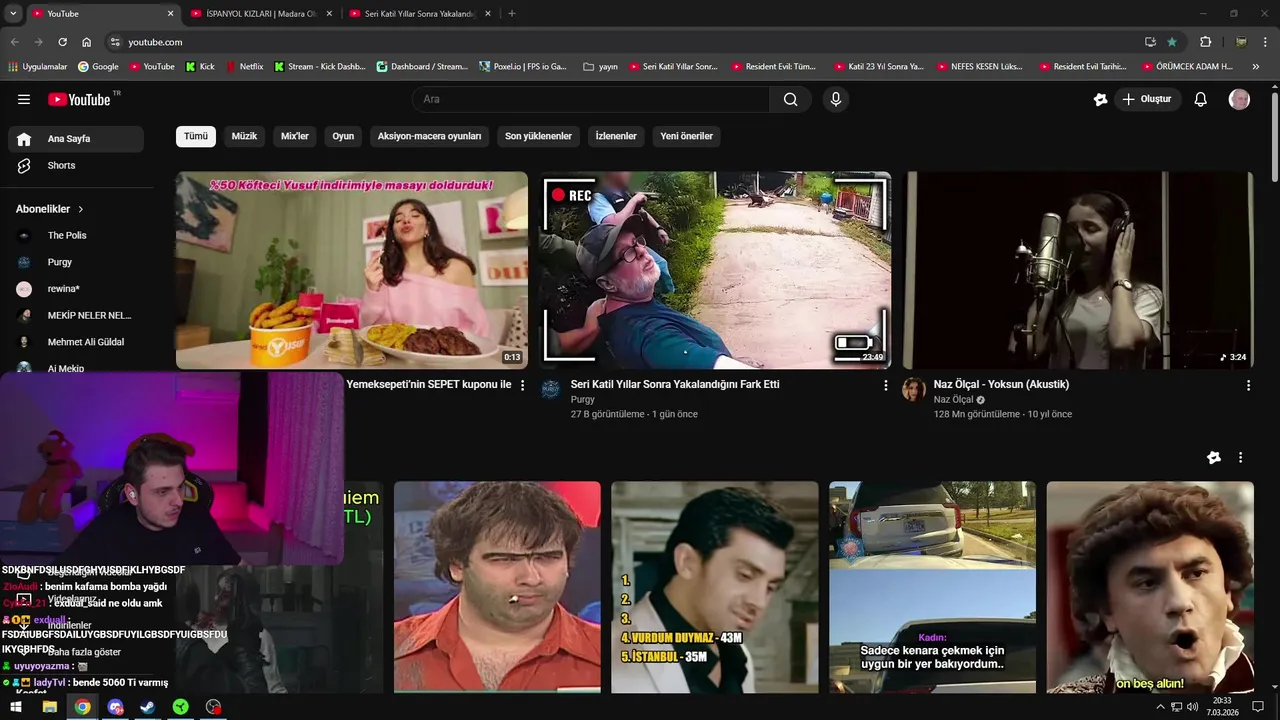The height and width of the screenshot is (720, 1280).
Task: Select the Tümü filter chip
Action: 196,136
